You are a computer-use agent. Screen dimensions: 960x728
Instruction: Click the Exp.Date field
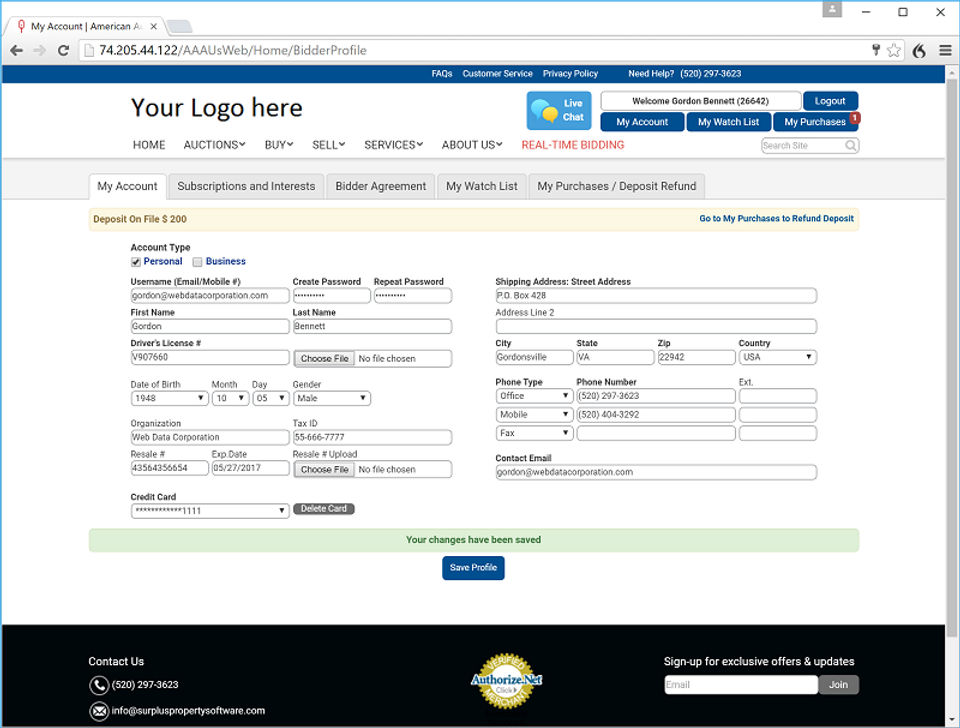[x=250, y=468]
